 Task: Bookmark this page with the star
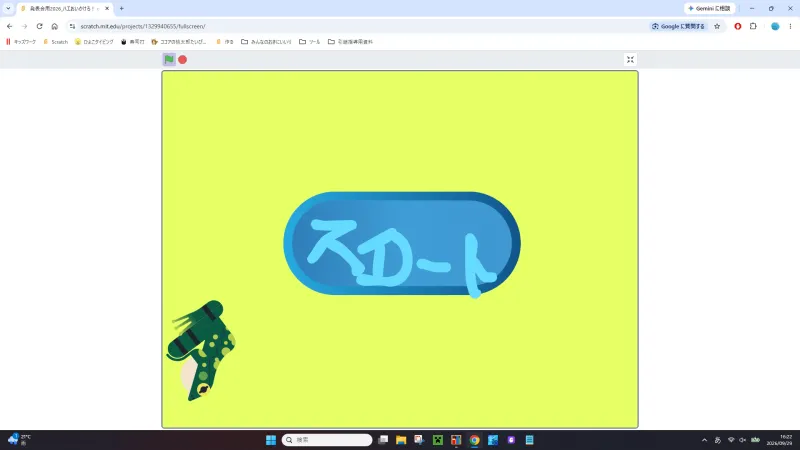click(x=717, y=26)
